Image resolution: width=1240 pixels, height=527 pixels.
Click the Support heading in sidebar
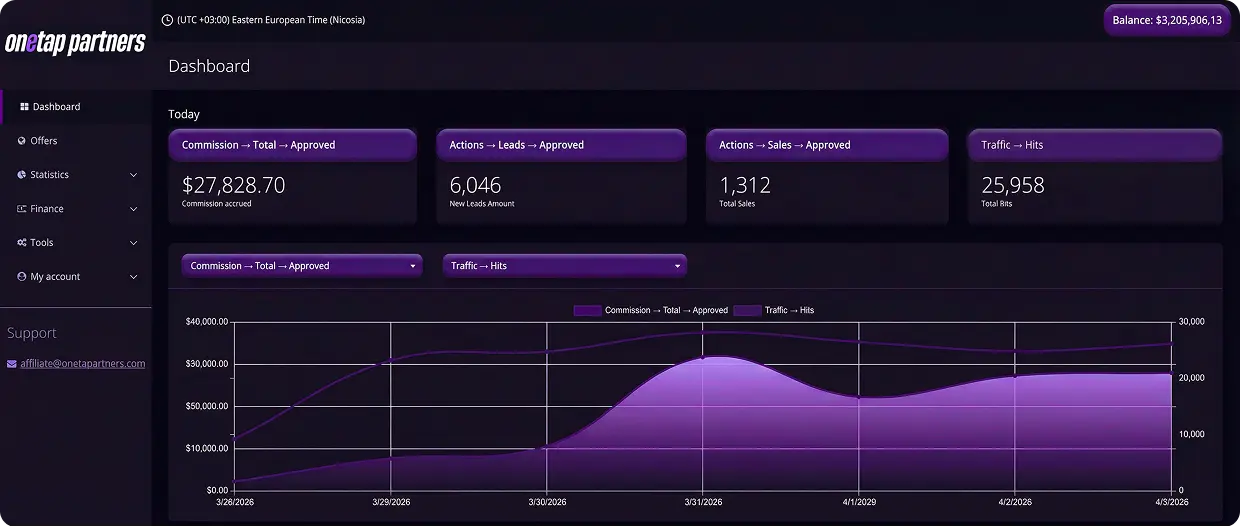click(32, 333)
